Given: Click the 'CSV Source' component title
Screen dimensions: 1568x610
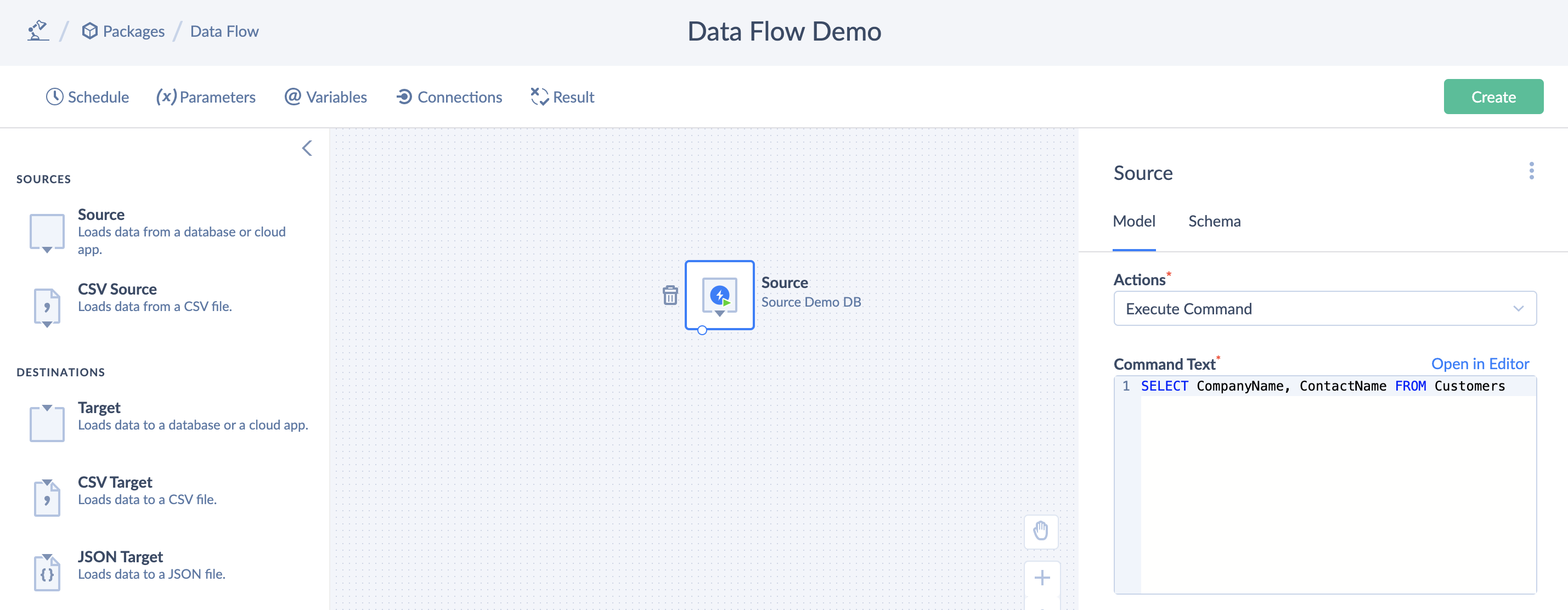Looking at the screenshot, I should pos(117,289).
